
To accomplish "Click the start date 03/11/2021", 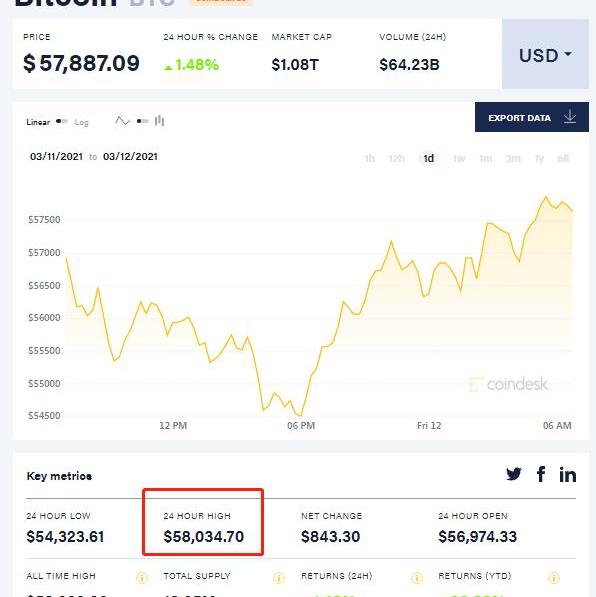I will [56, 157].
